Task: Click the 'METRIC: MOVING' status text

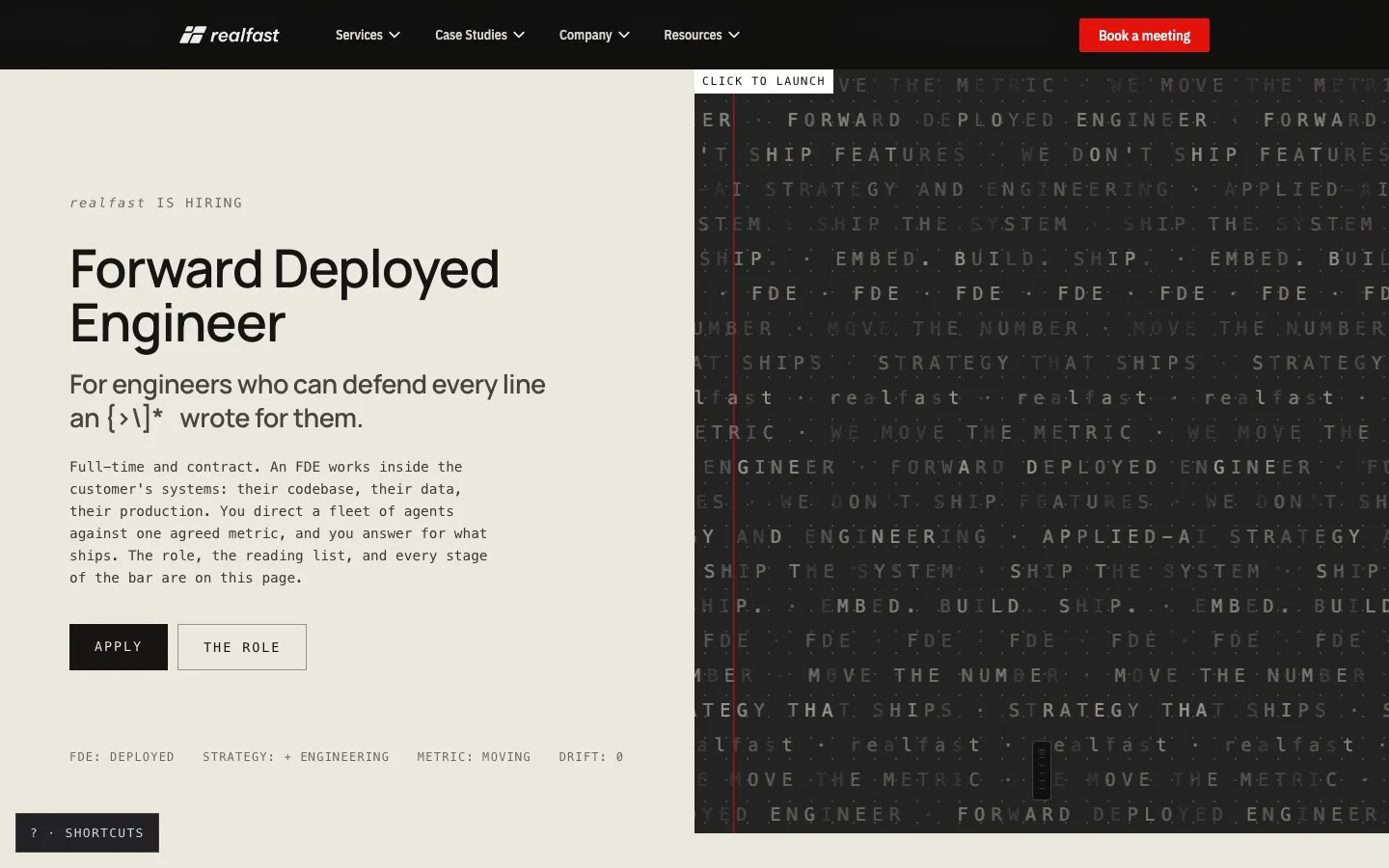Action: (x=474, y=757)
